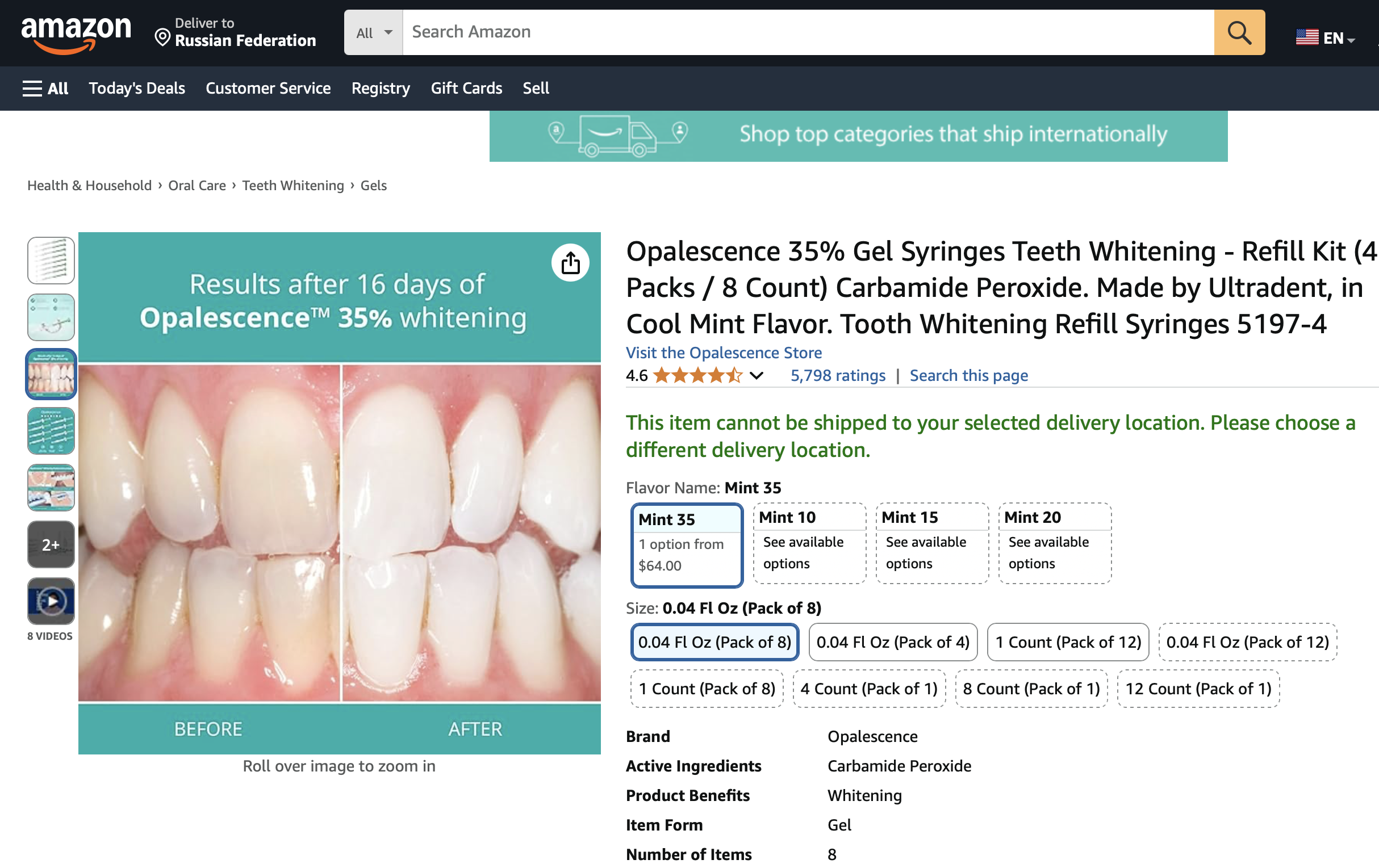This screenshot has height=868, width=1379.
Task: Expand the rating breakdown chevron
Action: (757, 376)
